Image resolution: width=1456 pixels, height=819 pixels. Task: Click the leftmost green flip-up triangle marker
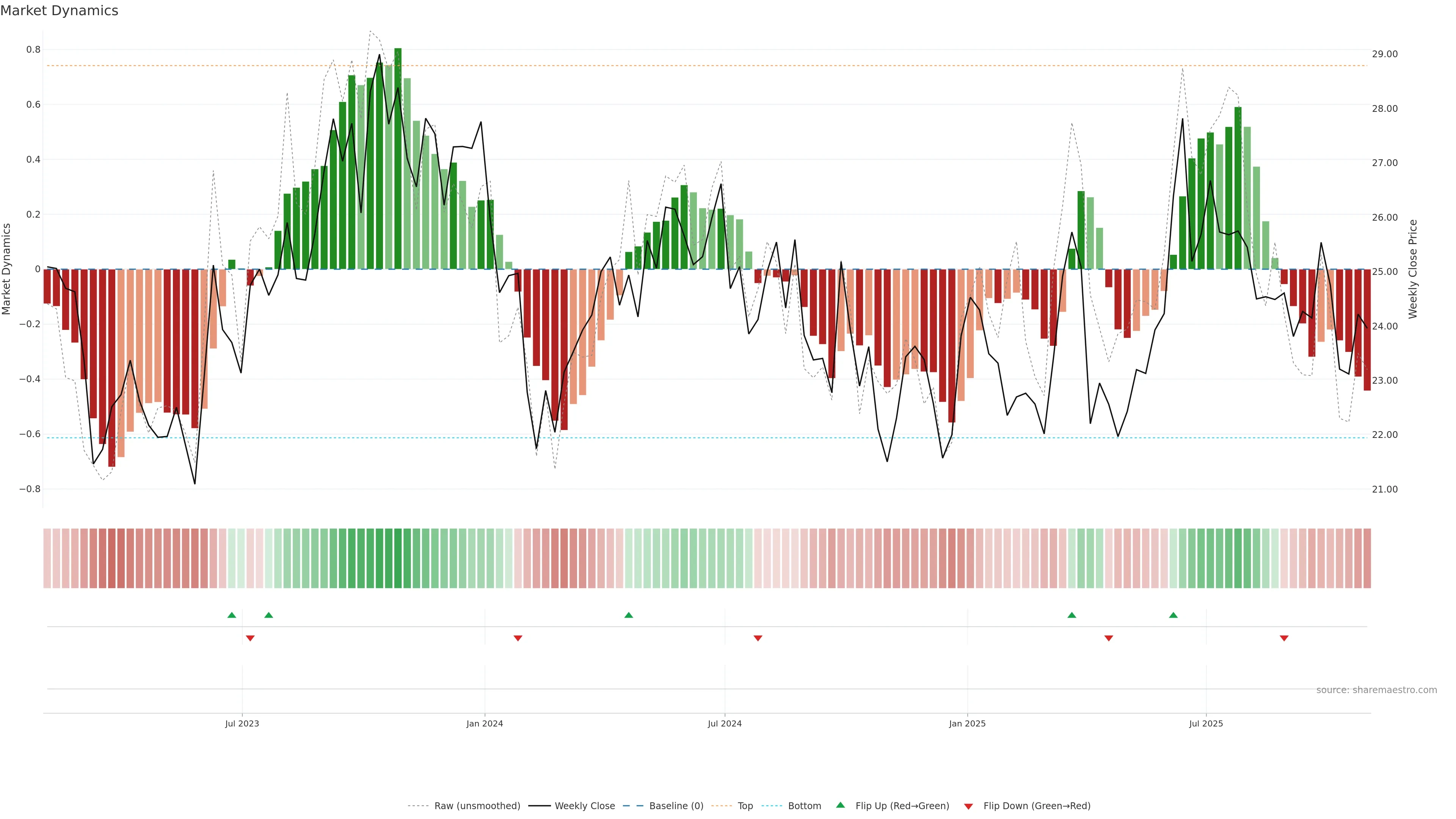click(232, 615)
